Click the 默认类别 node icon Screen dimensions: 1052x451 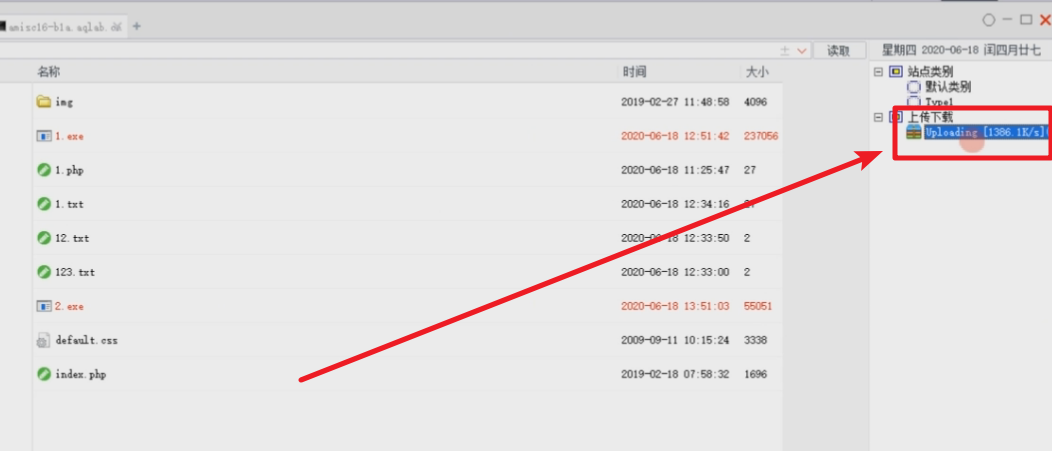point(913,87)
